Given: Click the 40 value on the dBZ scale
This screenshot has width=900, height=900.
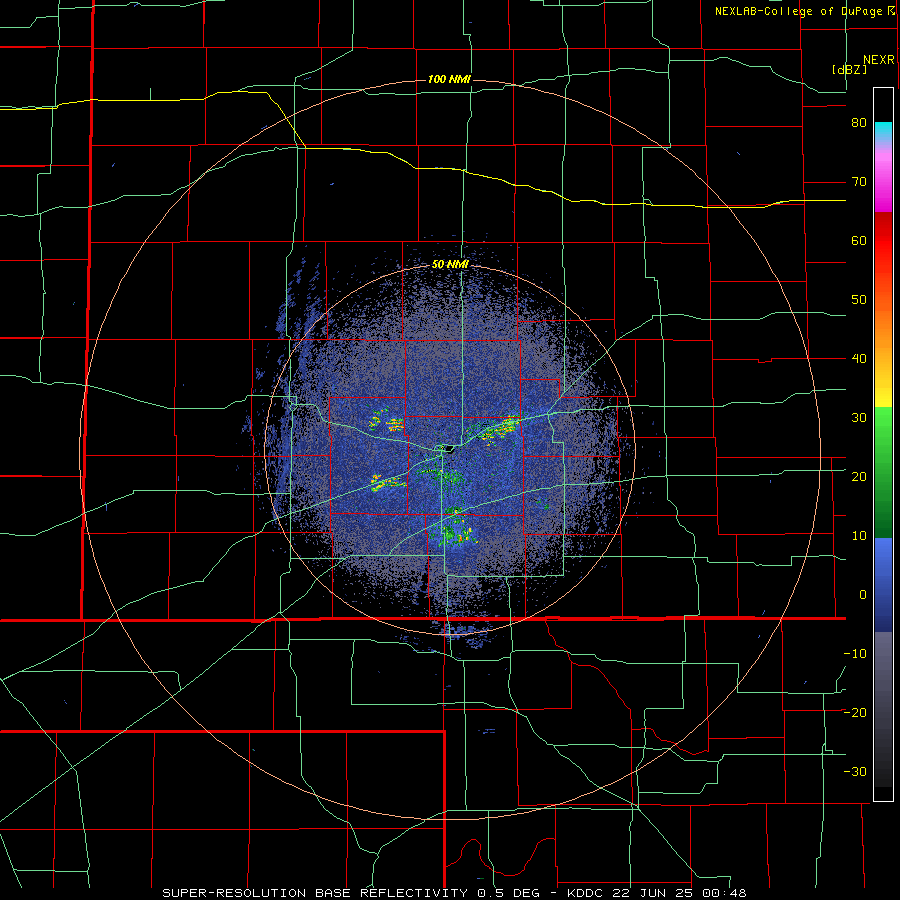Looking at the screenshot, I should point(859,359).
